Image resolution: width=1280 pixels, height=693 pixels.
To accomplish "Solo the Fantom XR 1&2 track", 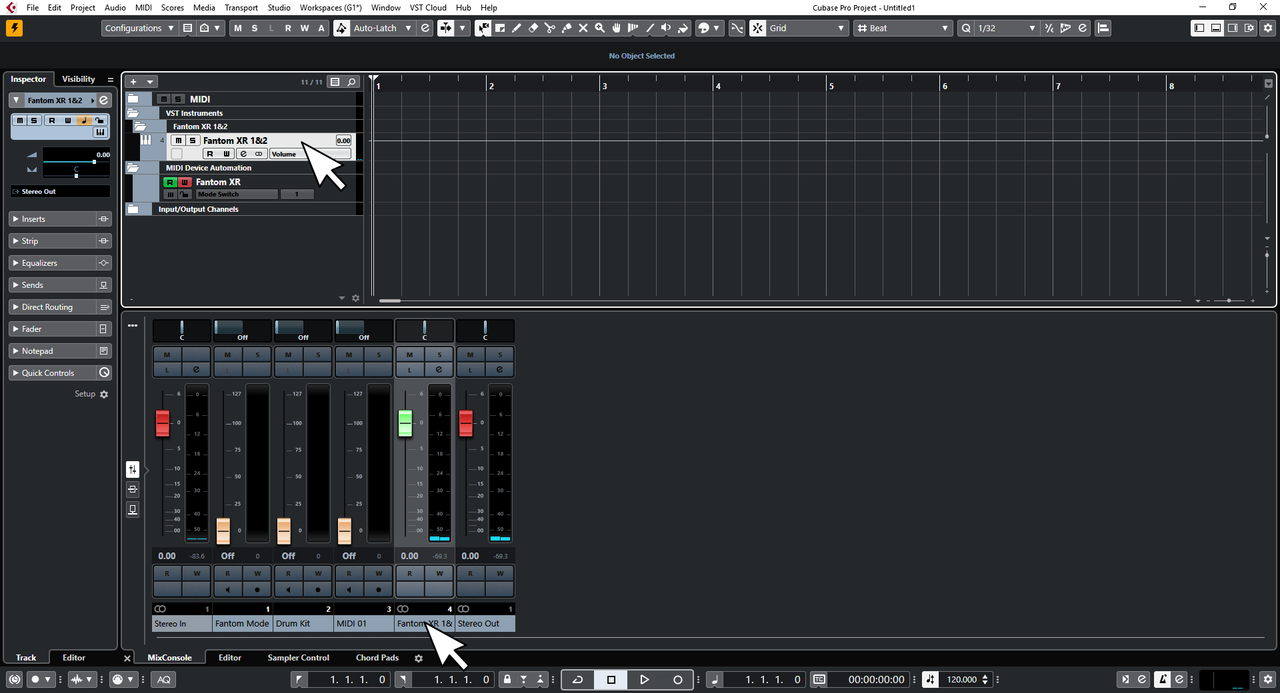I will pyautogui.click(x=192, y=141).
